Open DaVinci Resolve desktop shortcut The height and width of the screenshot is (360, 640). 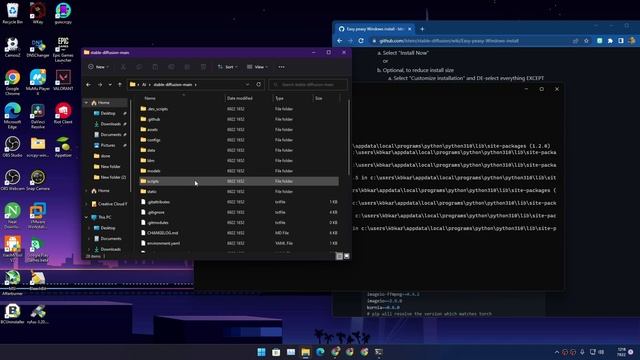click(x=38, y=116)
